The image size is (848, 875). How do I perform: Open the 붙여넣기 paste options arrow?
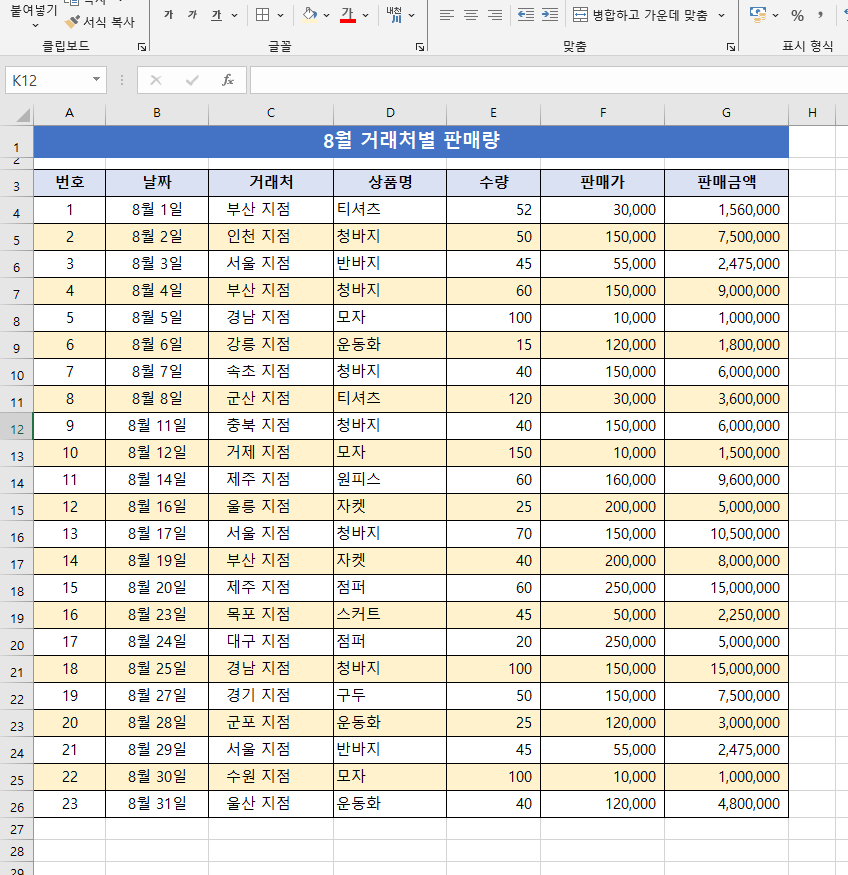click(x=35, y=25)
